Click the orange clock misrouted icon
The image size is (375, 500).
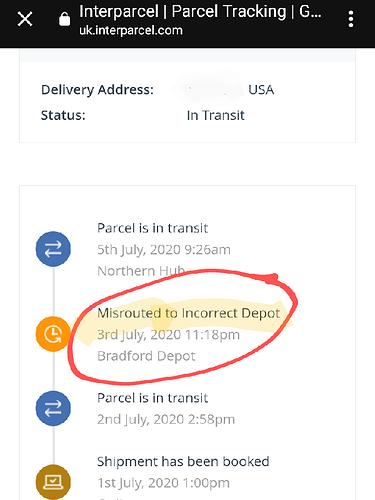(x=53, y=334)
